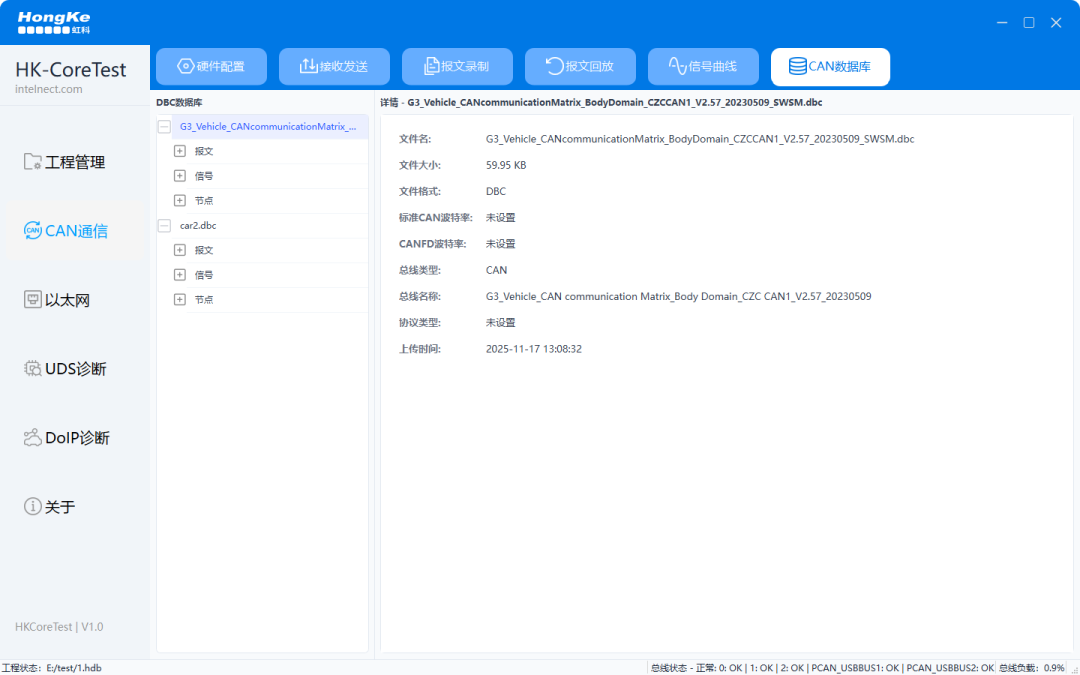Open DoIP诊断 using its cloud icon
The height and width of the screenshot is (675, 1080).
[x=32, y=437]
